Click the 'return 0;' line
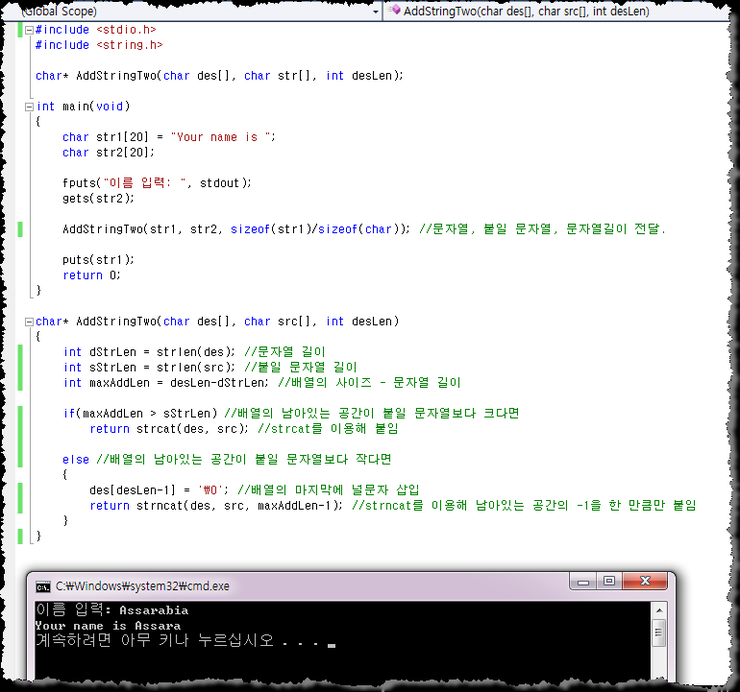Screen dimensions: 740x692 point(92,275)
